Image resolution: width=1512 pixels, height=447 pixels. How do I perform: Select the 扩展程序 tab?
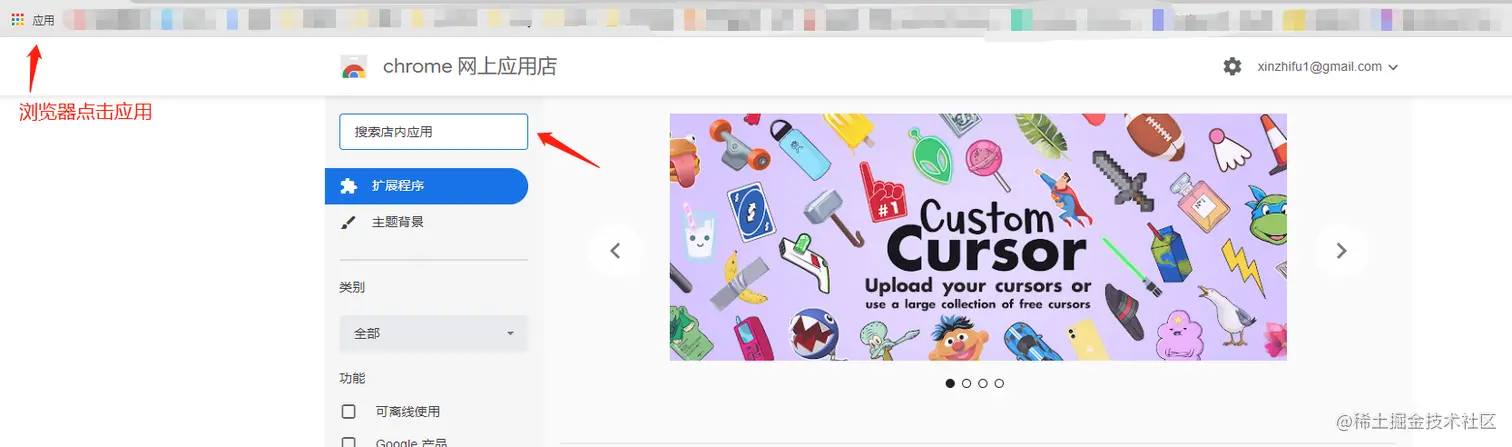coord(426,186)
